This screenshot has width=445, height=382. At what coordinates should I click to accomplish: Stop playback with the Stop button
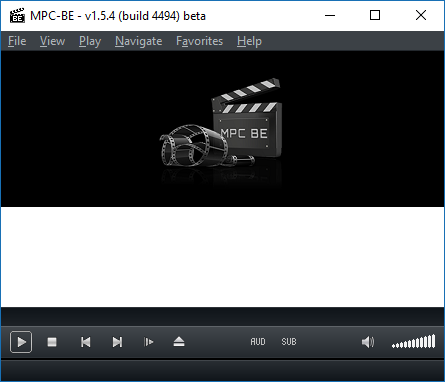click(52, 342)
